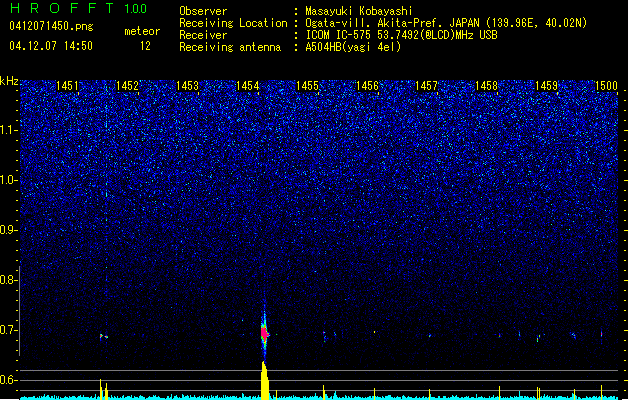Click the 1455 time marker
Viewport: 629px width, 400px height.
tap(307, 86)
